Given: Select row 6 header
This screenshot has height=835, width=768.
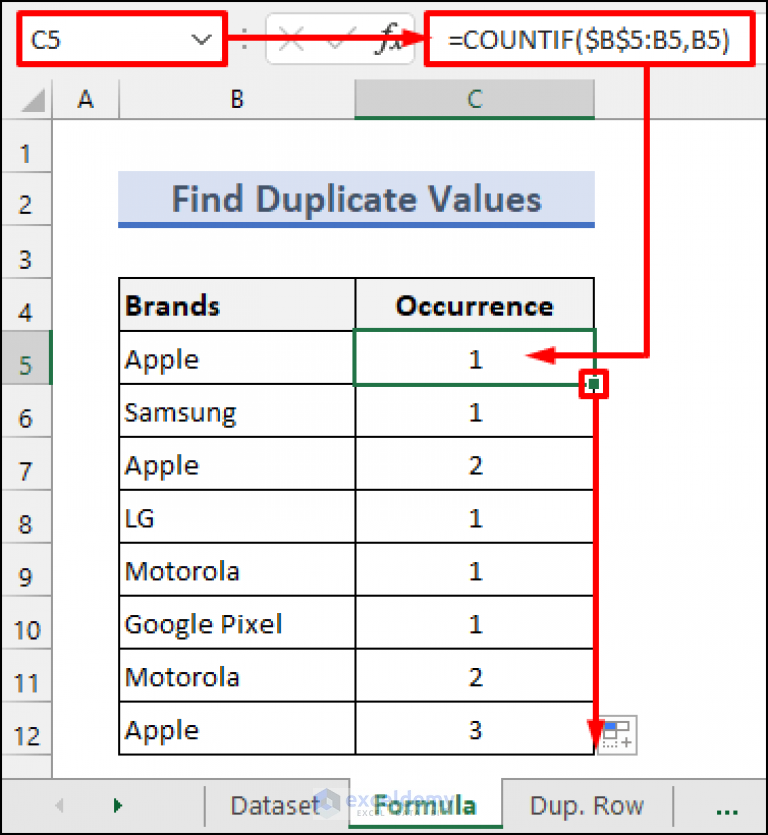Looking at the screenshot, I should coord(26,411).
